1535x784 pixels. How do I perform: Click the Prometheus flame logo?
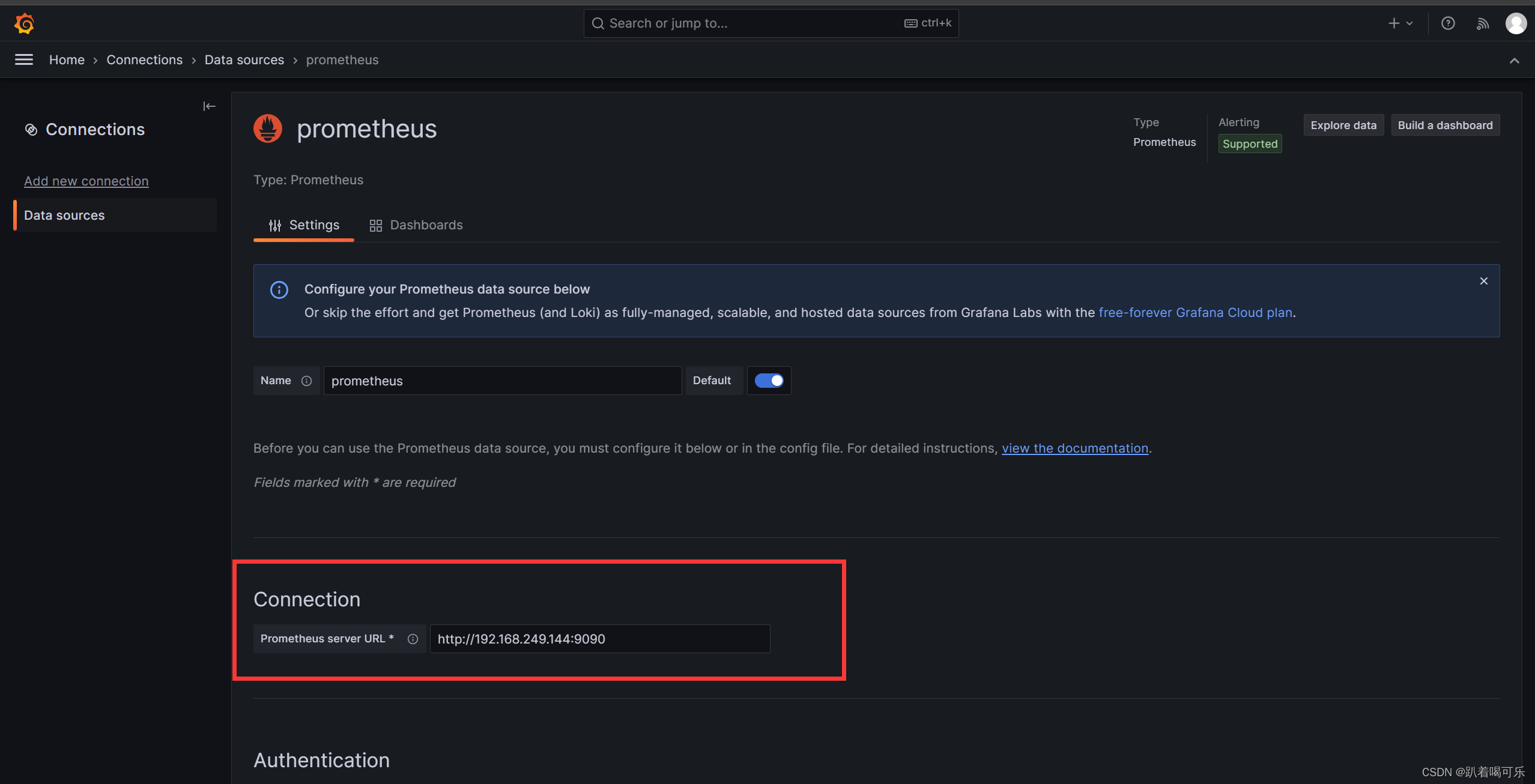[268, 128]
